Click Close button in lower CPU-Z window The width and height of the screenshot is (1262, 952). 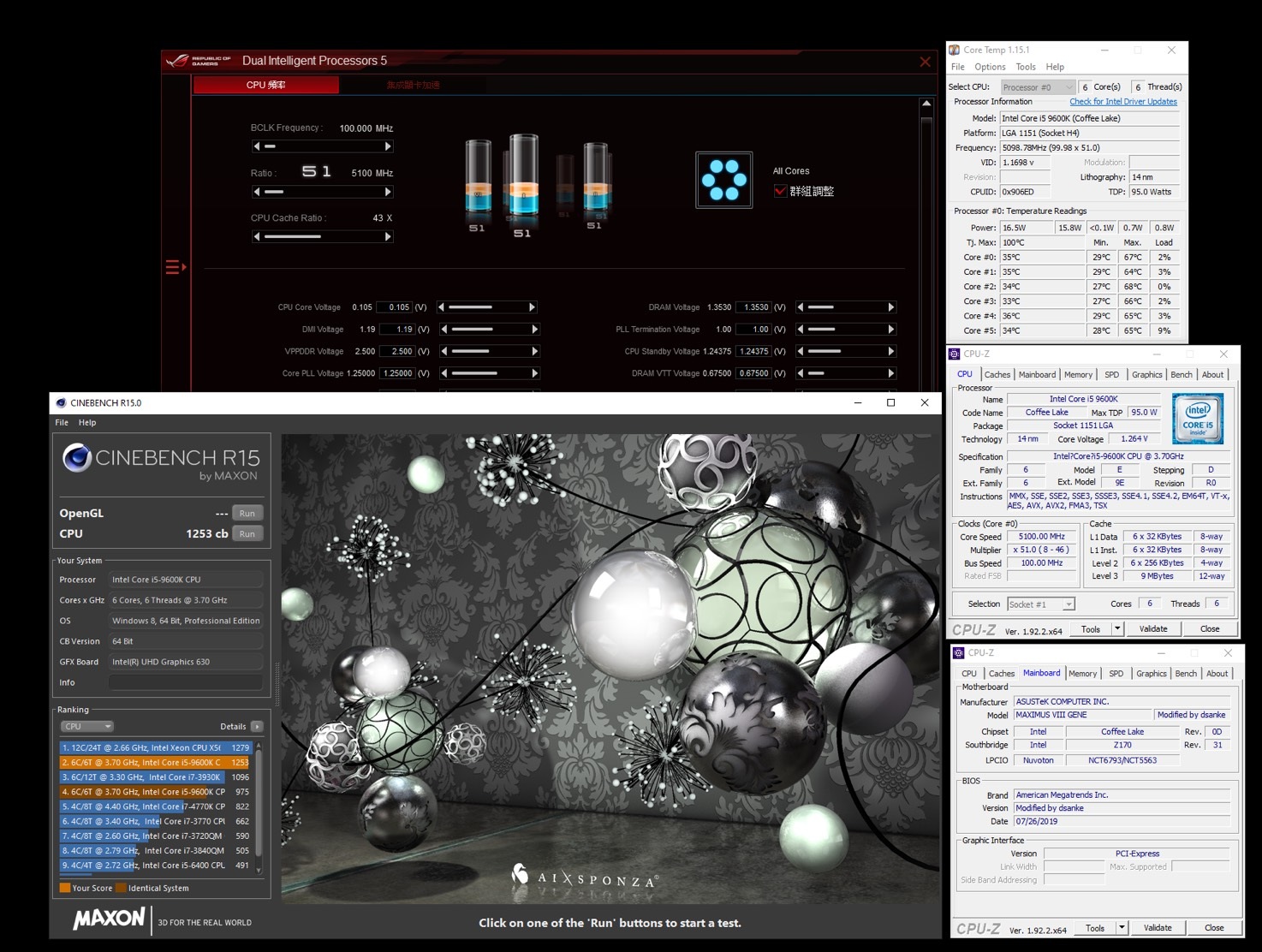pos(1214,927)
